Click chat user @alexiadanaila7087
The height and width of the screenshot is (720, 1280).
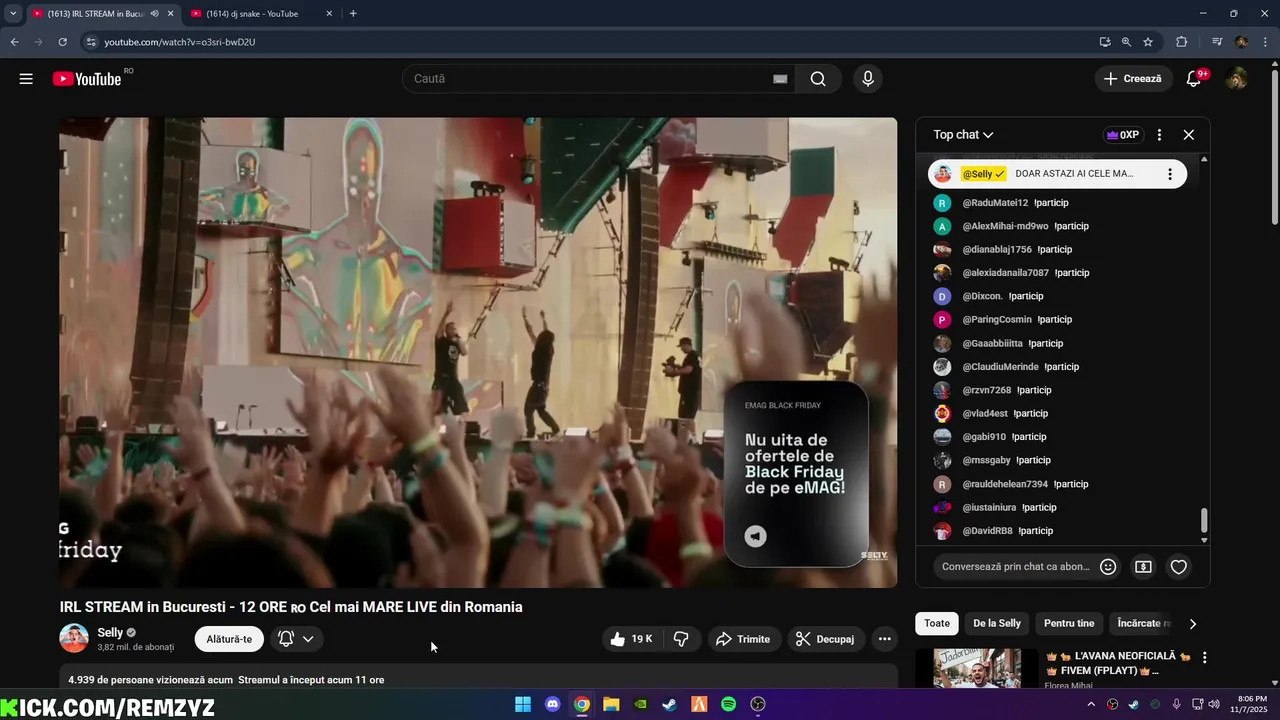coord(1006,273)
